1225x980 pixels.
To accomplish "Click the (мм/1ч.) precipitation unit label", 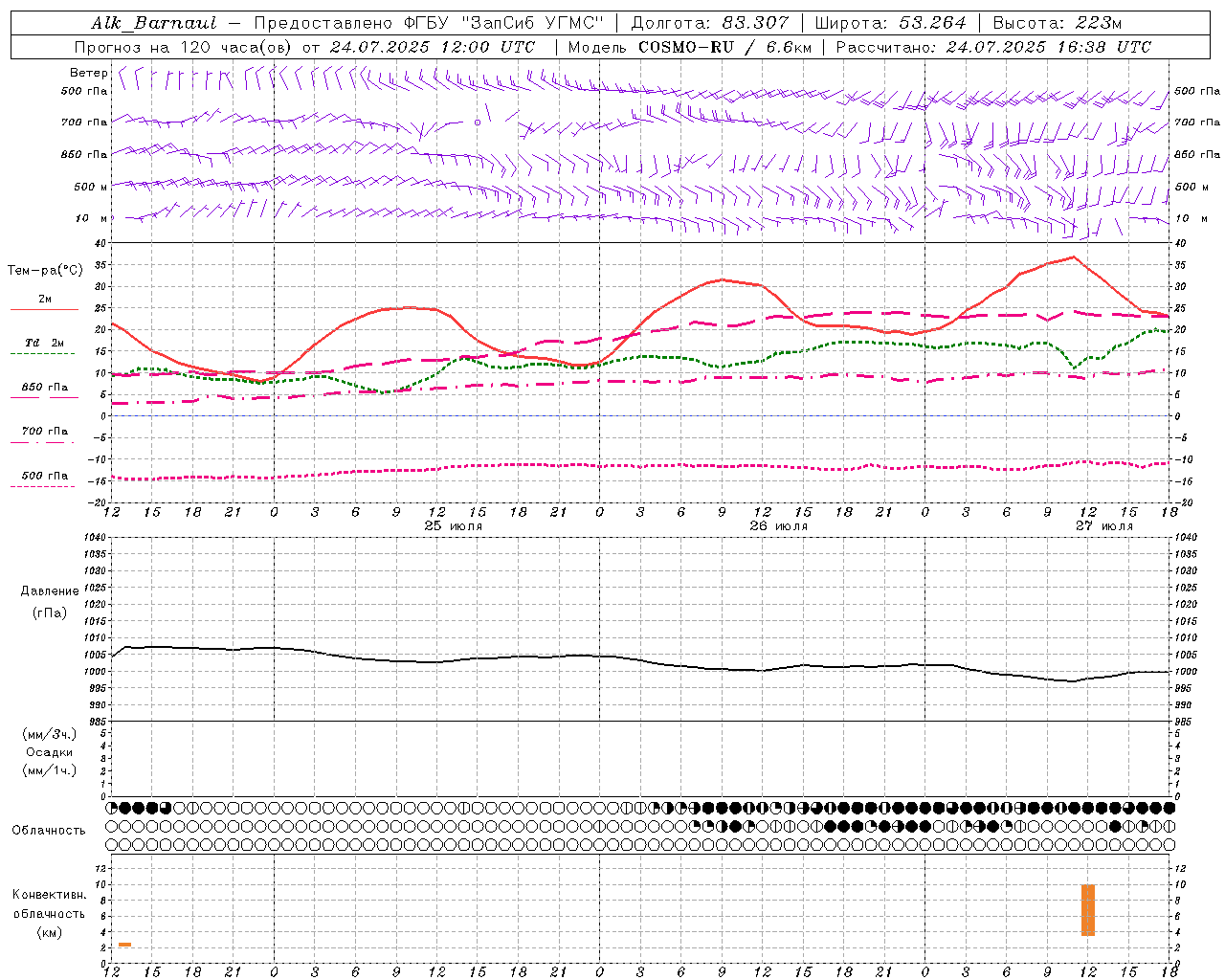I will pyautogui.click(x=49, y=770).
